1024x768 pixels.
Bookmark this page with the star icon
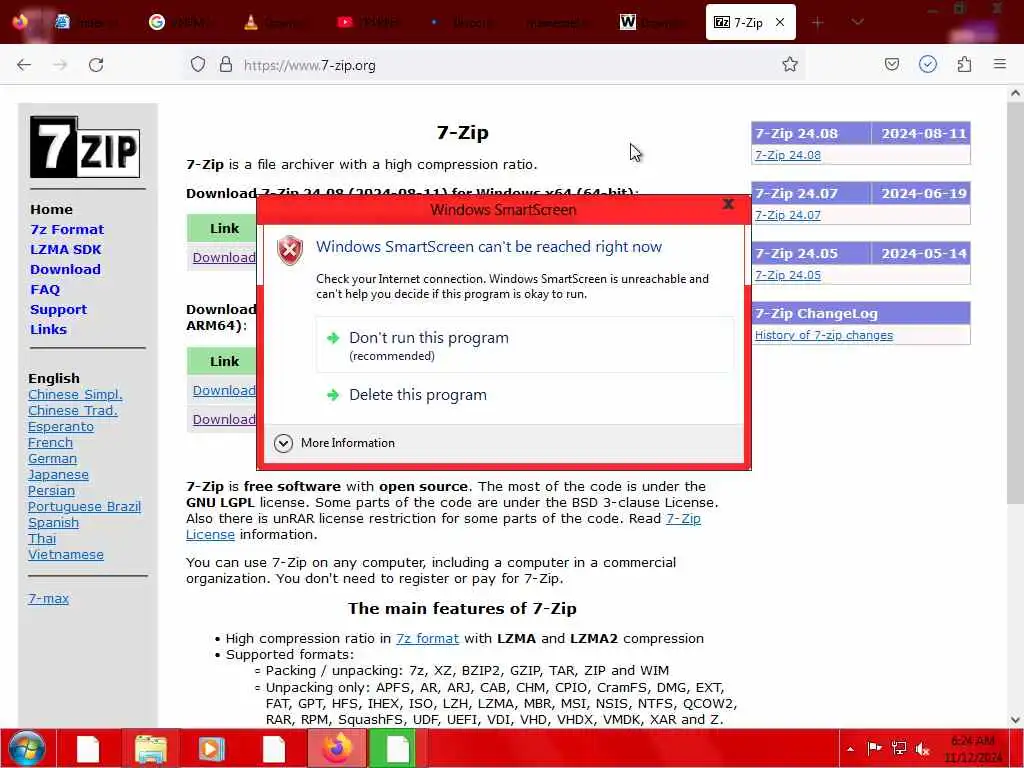(x=790, y=64)
